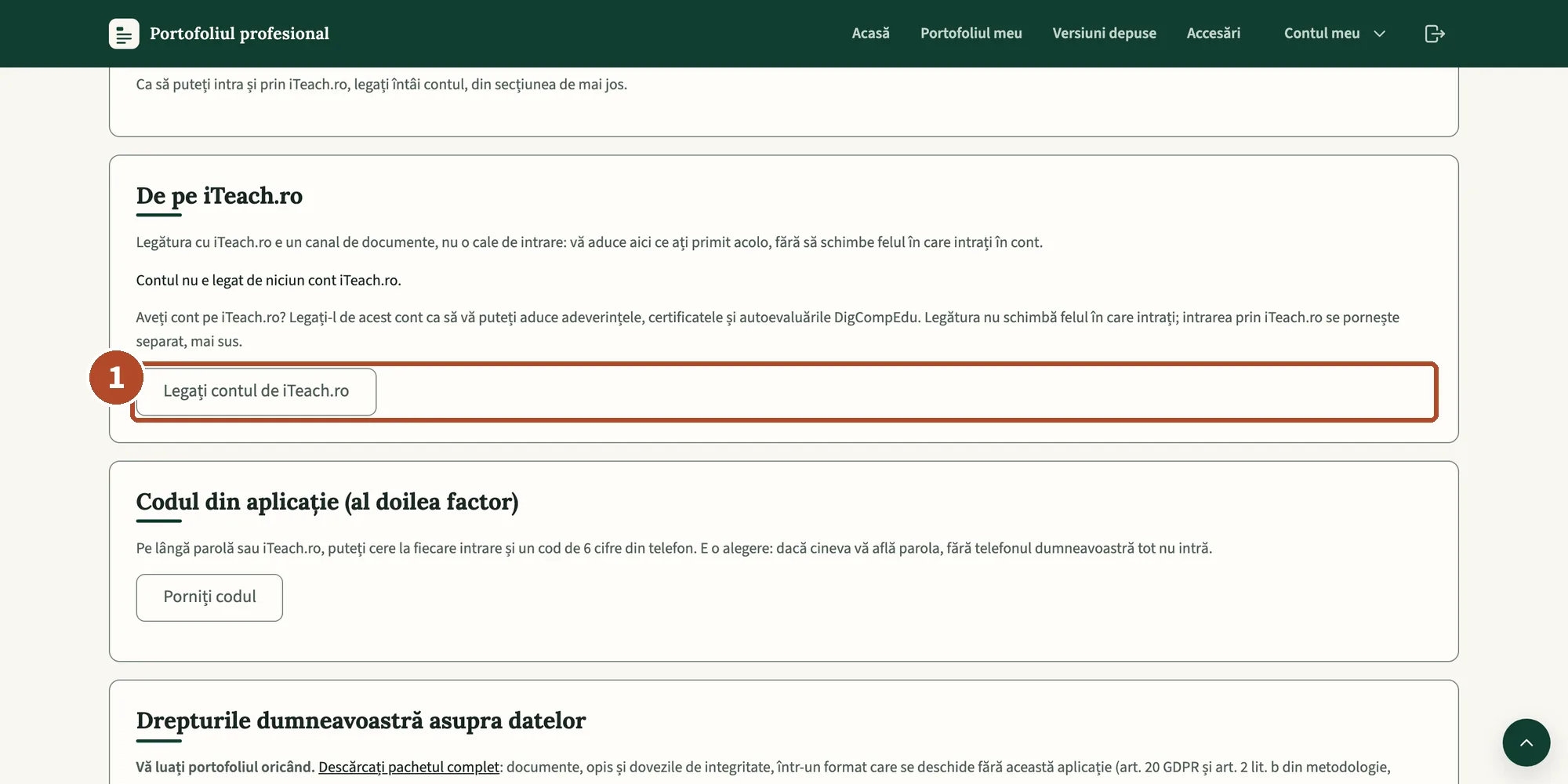The width and height of the screenshot is (1568, 784).
Task: Click the paragraph starting Pe lângă parolă
Action: 674,548
